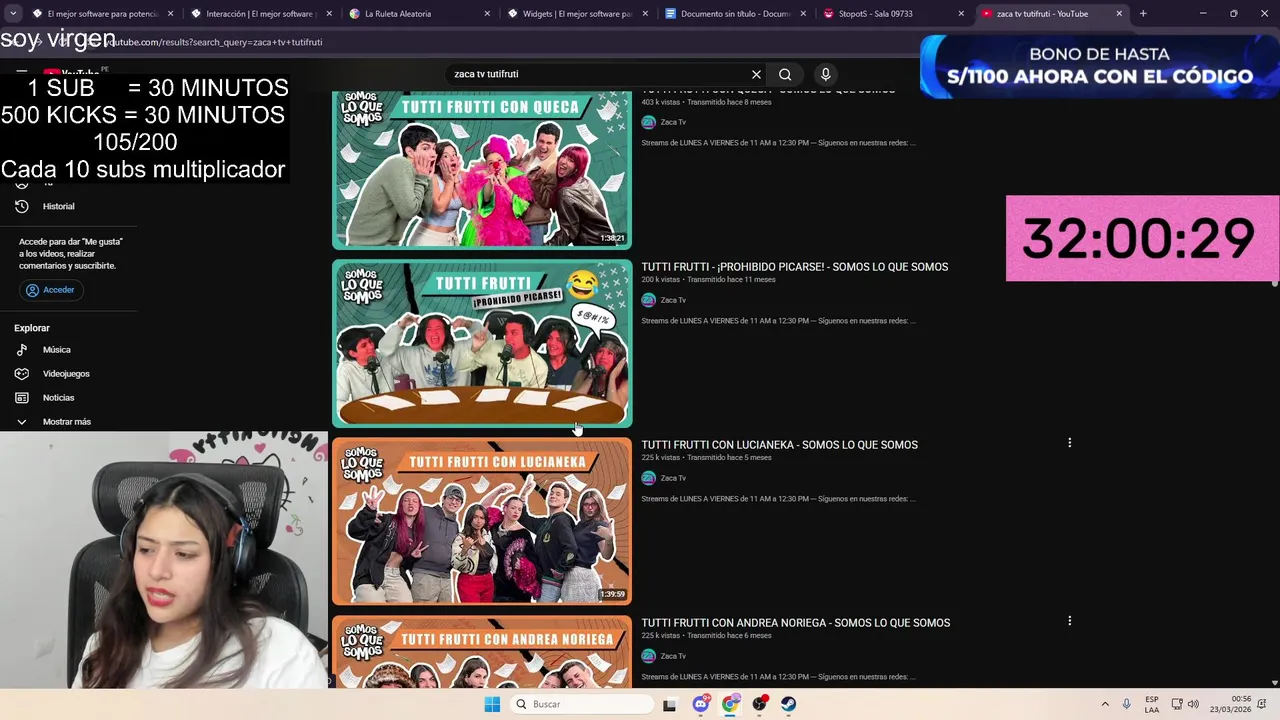Open the Videojuegos explore category
The width and height of the screenshot is (1280, 720).
[x=66, y=374]
